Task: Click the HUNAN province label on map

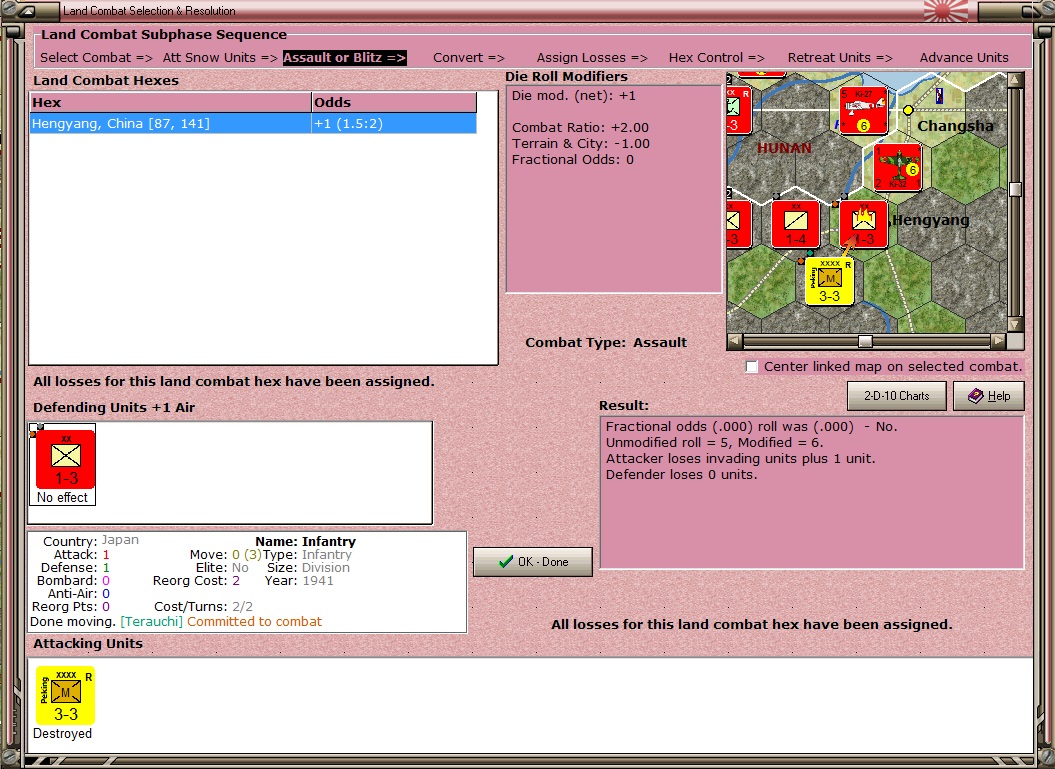Action: 784,148
